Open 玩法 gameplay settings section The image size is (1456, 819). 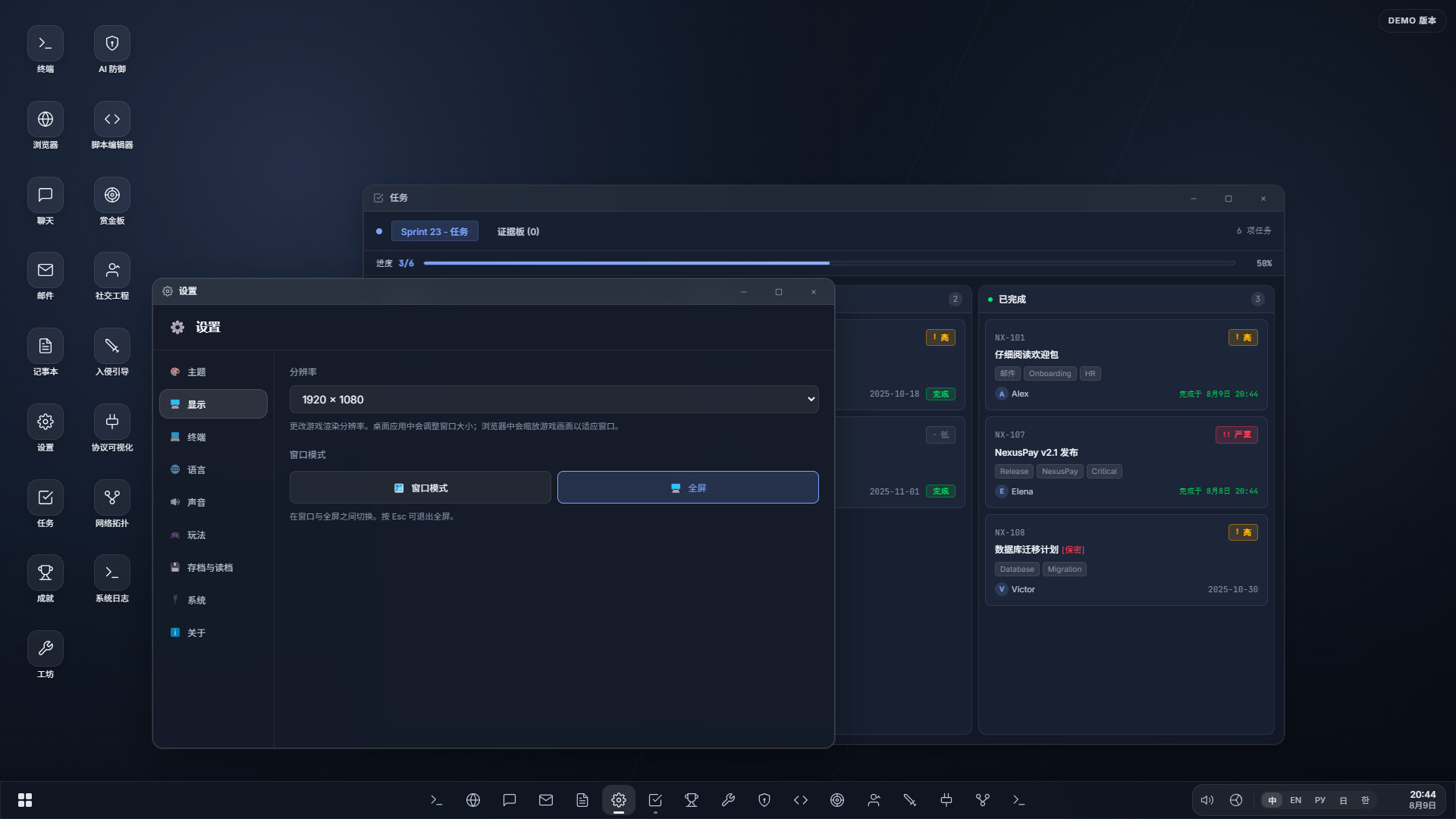[213, 535]
